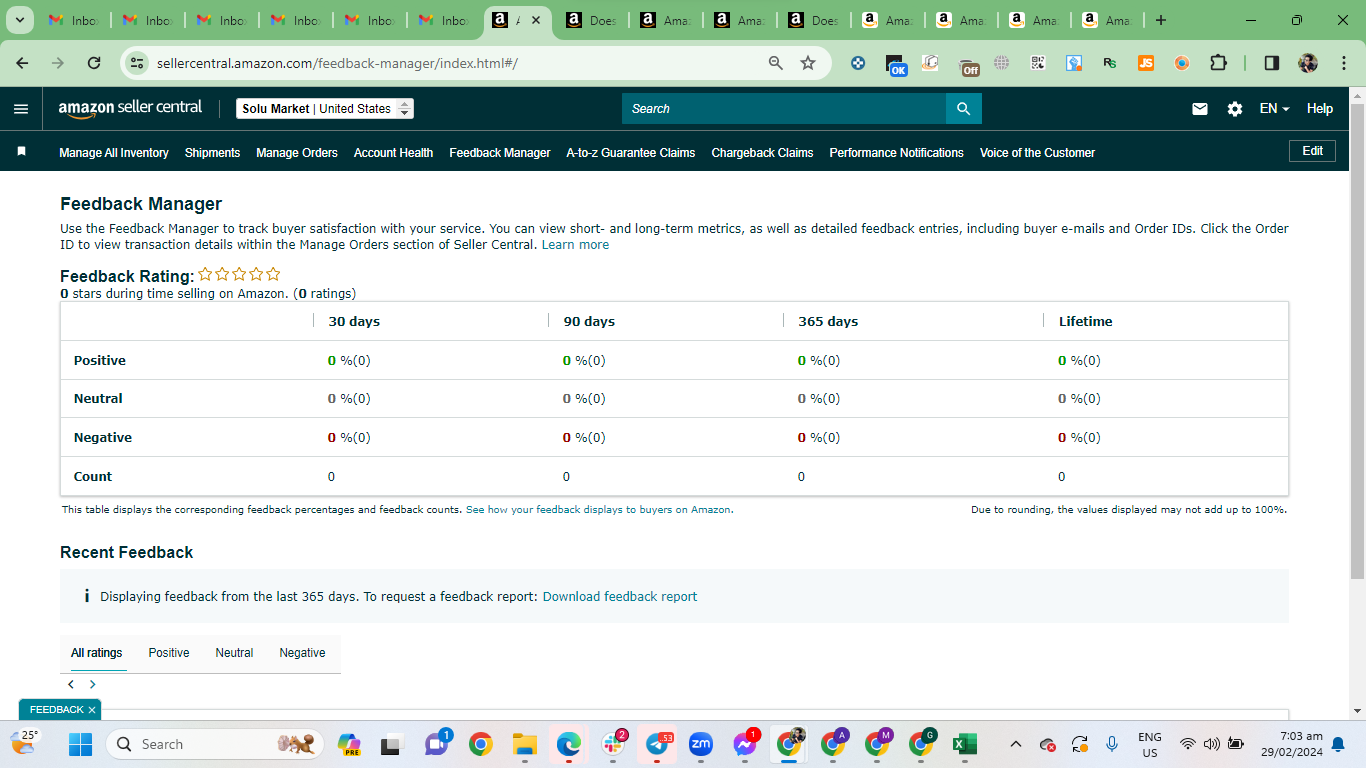Image resolution: width=1366 pixels, height=768 pixels.
Task: Open the zoom magnifier in the address bar
Action: 776,63
